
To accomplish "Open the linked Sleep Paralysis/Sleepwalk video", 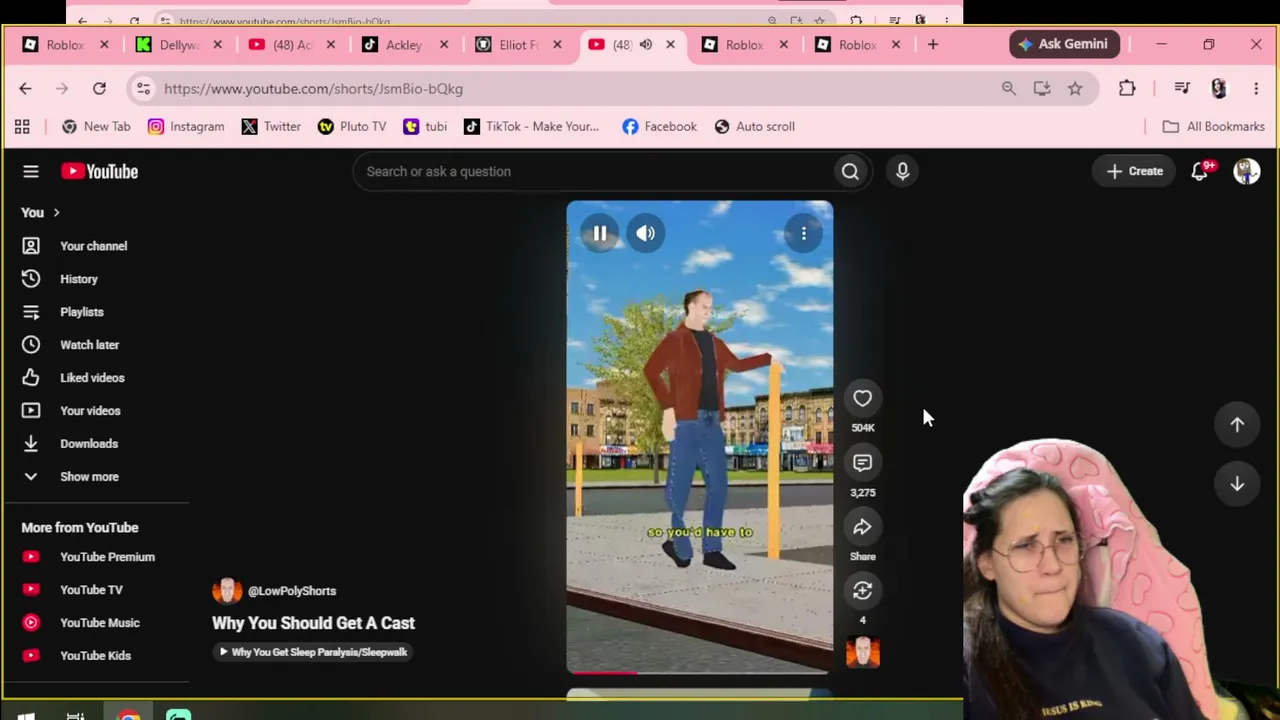I will coord(313,652).
